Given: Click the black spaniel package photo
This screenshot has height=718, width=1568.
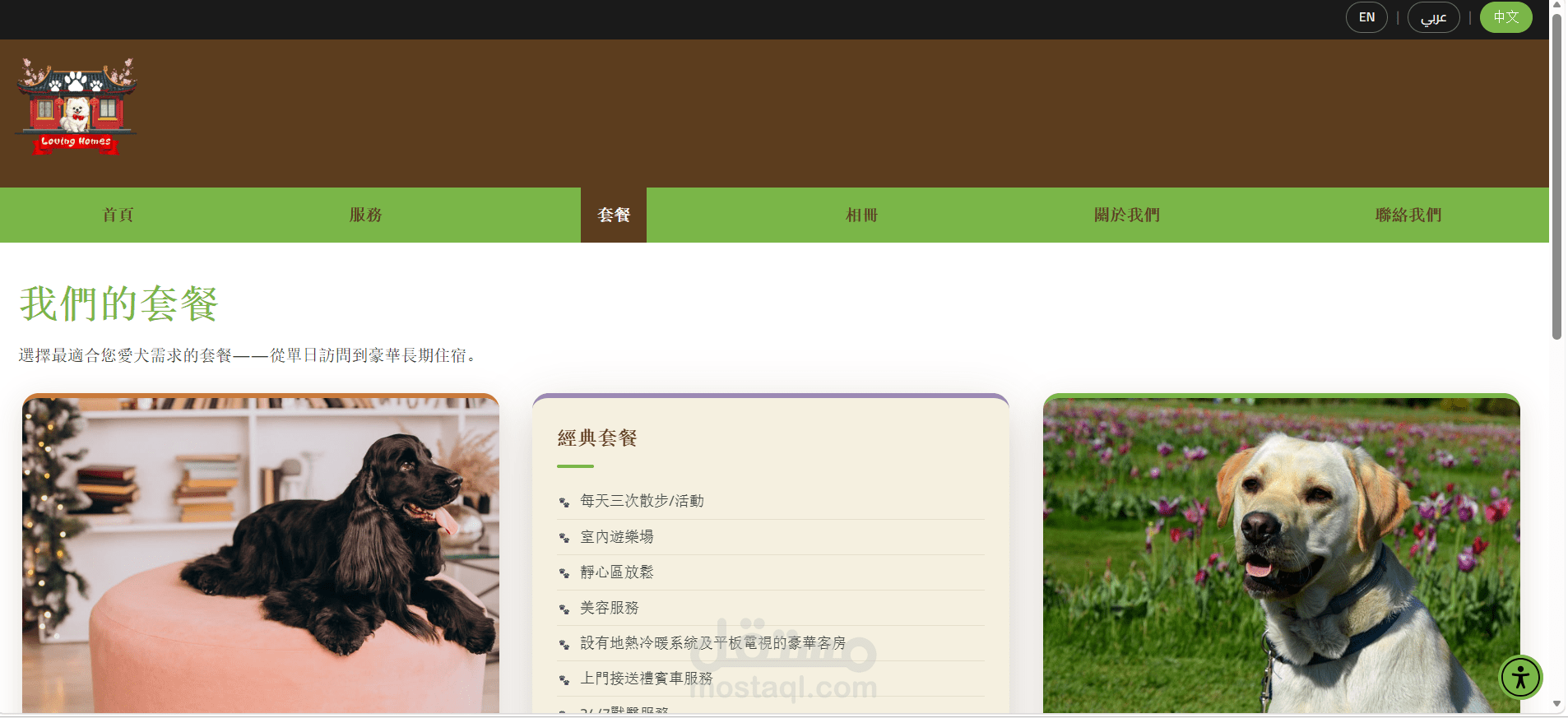Looking at the screenshot, I should pos(261,555).
